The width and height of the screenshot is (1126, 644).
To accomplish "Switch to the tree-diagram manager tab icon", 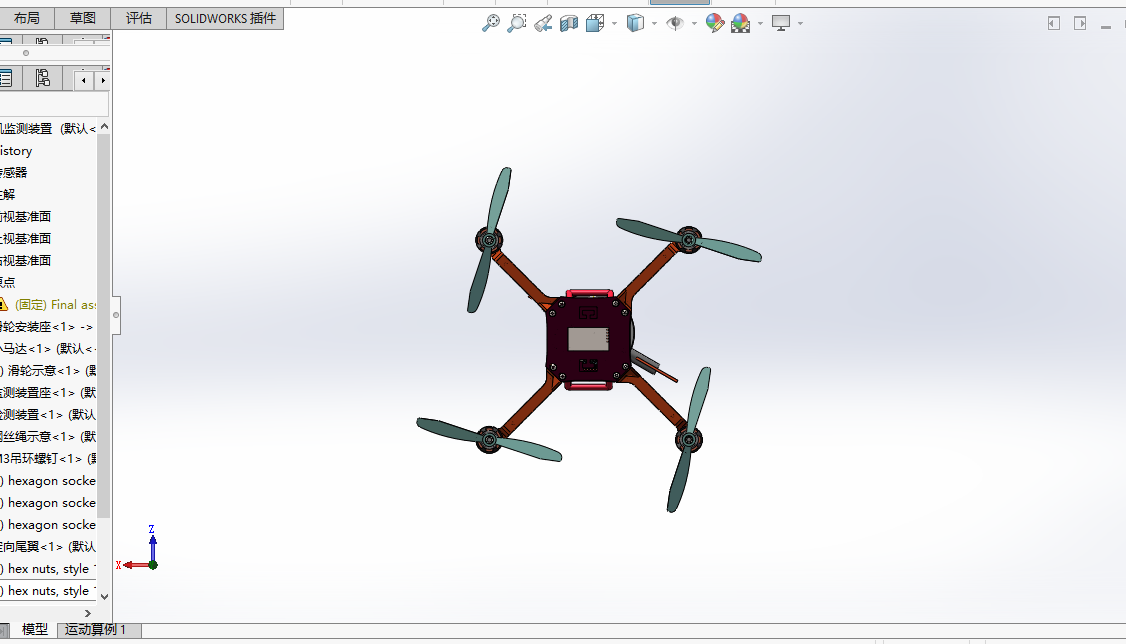I will tap(42, 78).
